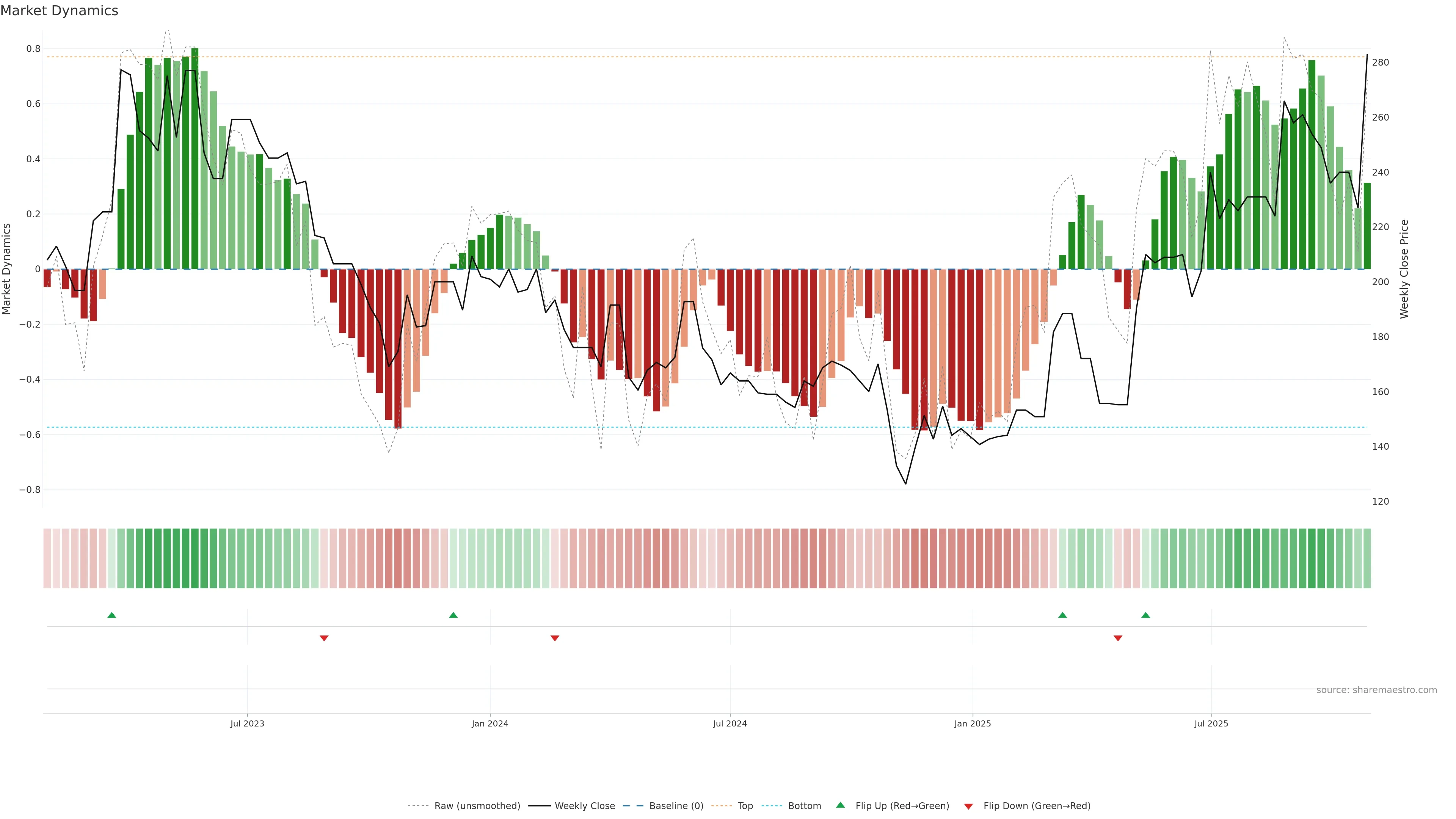1456x819 pixels.
Task: Click the Flip Down legend red triangle icon
Action: [x=968, y=806]
